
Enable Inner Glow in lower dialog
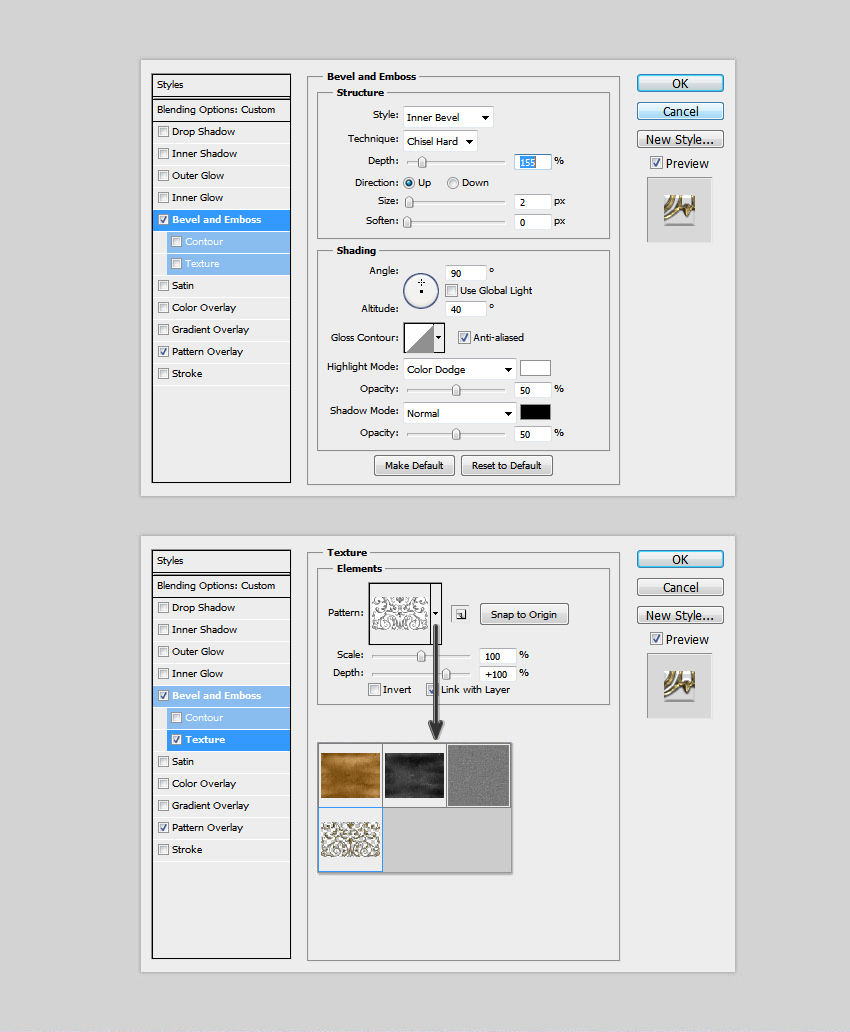[x=163, y=673]
